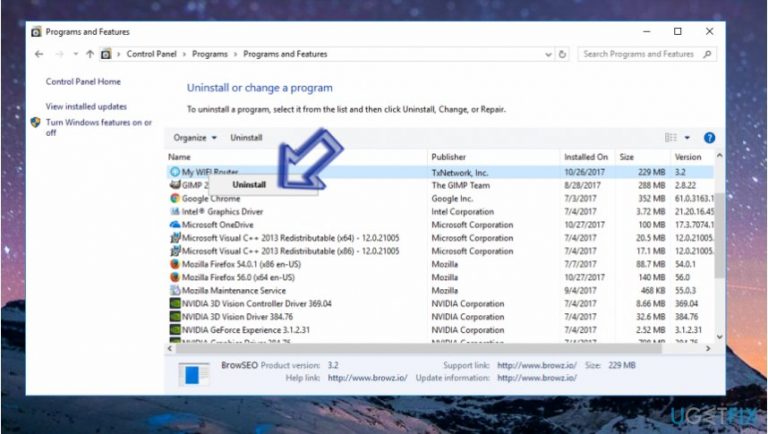
Task: Click the forward navigation arrow
Action: tap(60, 54)
